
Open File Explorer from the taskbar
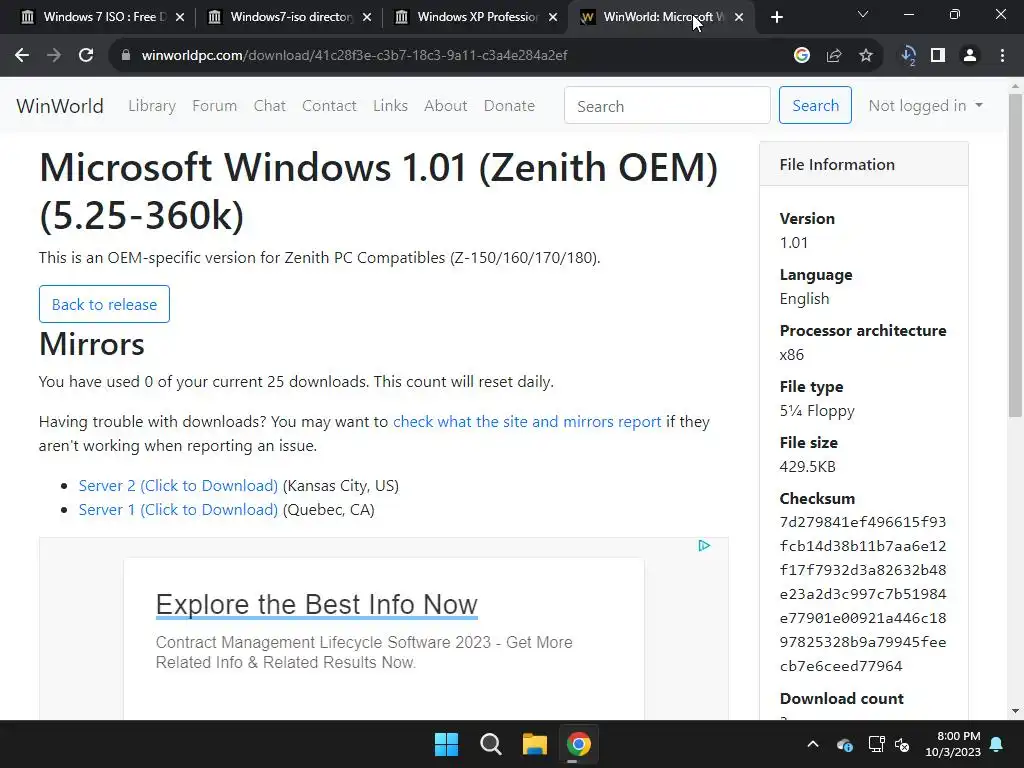pos(534,744)
